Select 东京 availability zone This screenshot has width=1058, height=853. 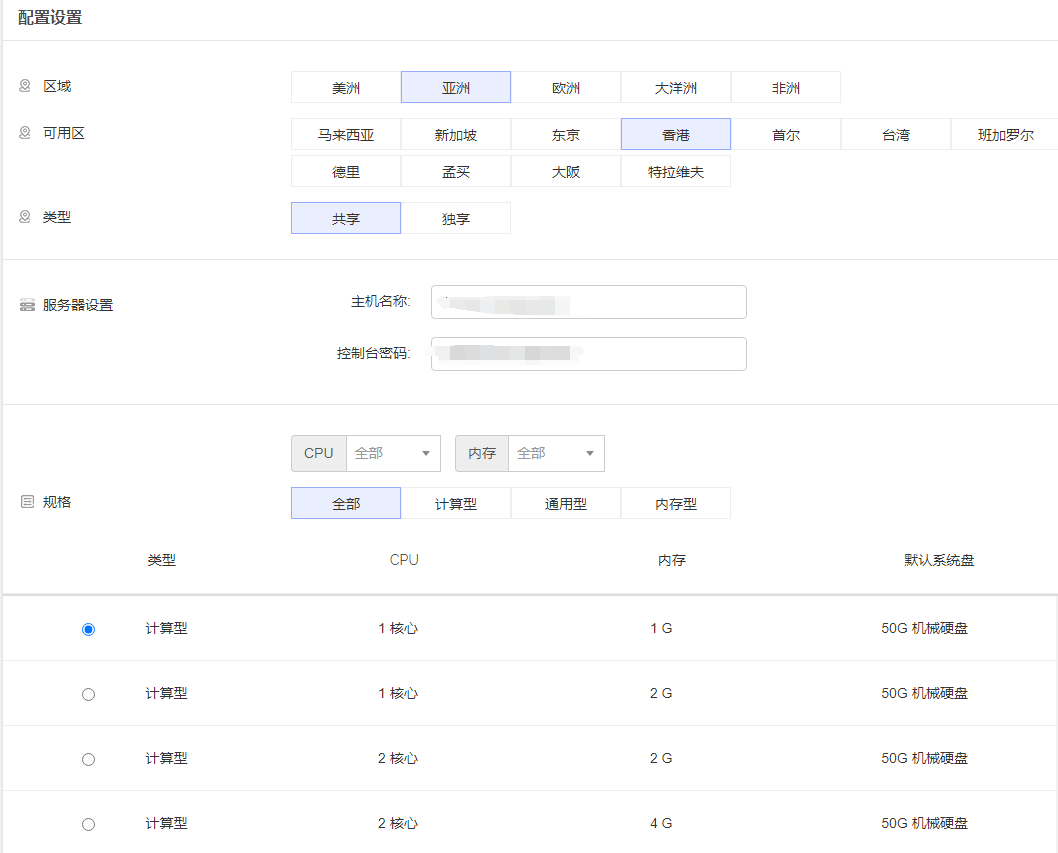(x=566, y=135)
